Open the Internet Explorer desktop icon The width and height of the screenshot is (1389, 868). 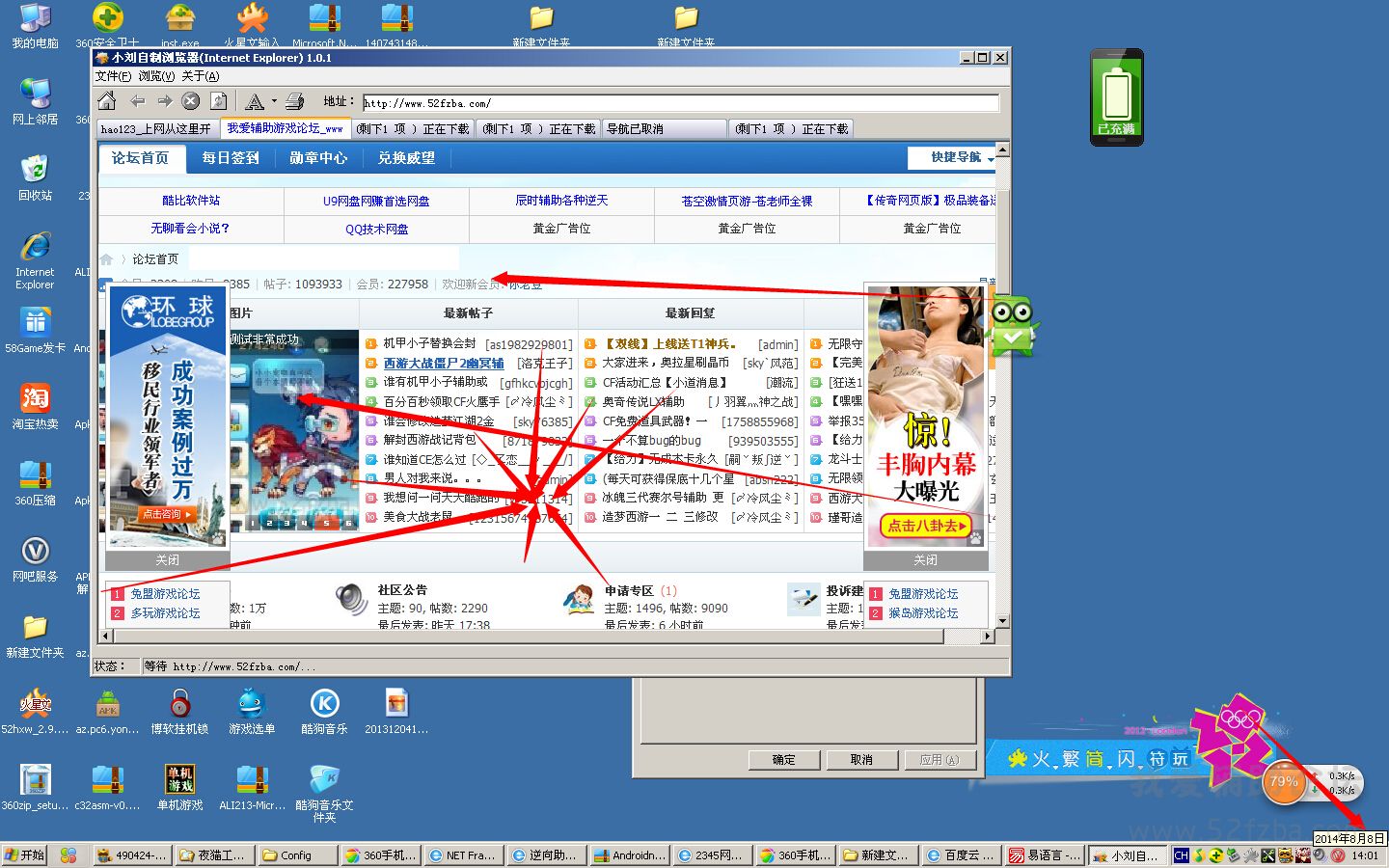pos(35,260)
